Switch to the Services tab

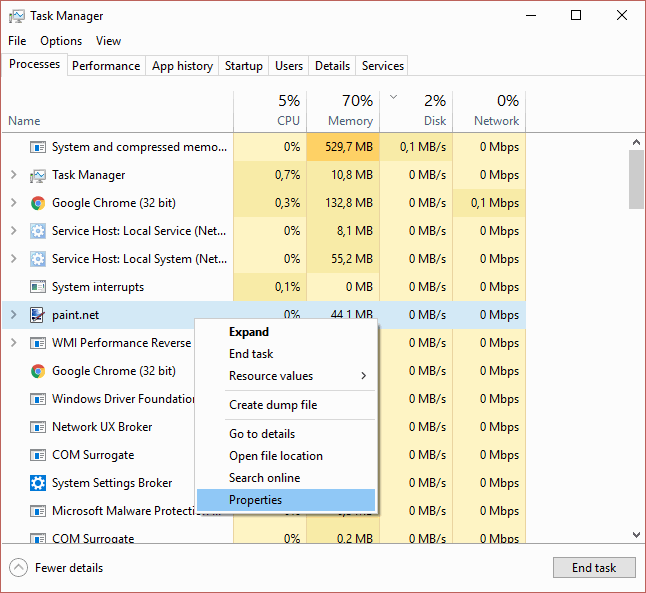pos(383,66)
